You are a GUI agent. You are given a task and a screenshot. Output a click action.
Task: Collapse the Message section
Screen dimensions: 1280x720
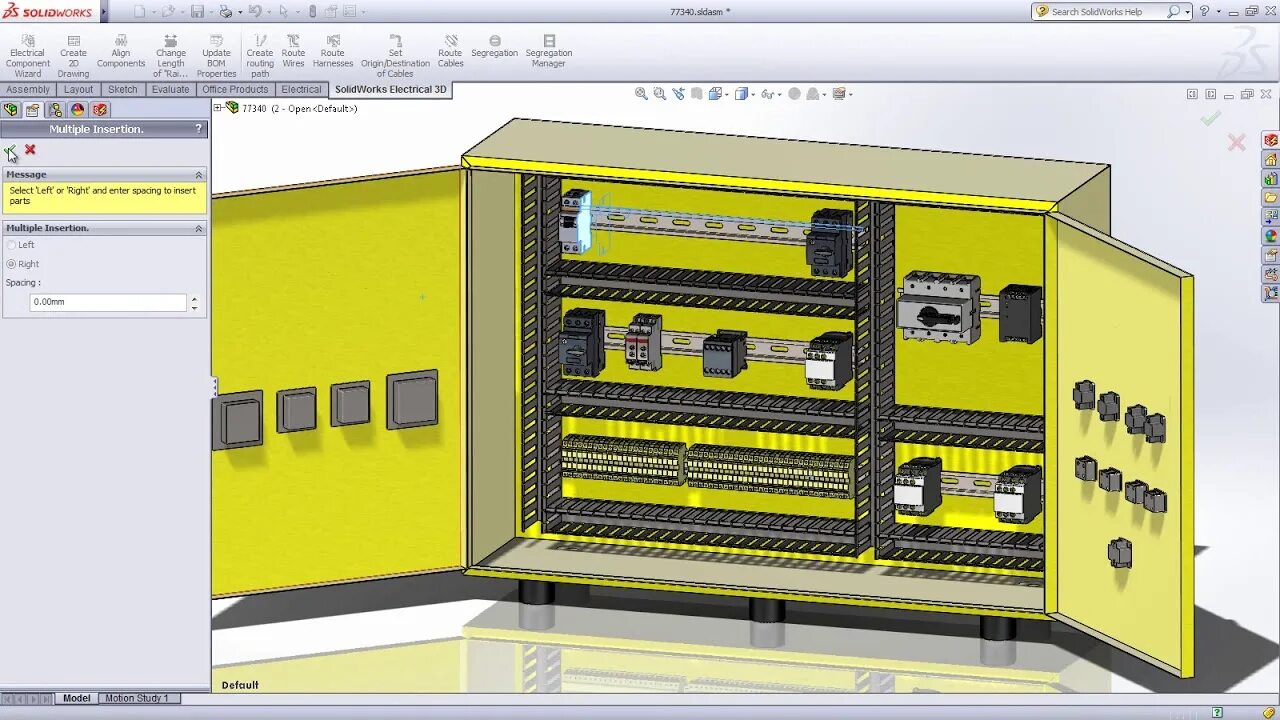(x=198, y=174)
